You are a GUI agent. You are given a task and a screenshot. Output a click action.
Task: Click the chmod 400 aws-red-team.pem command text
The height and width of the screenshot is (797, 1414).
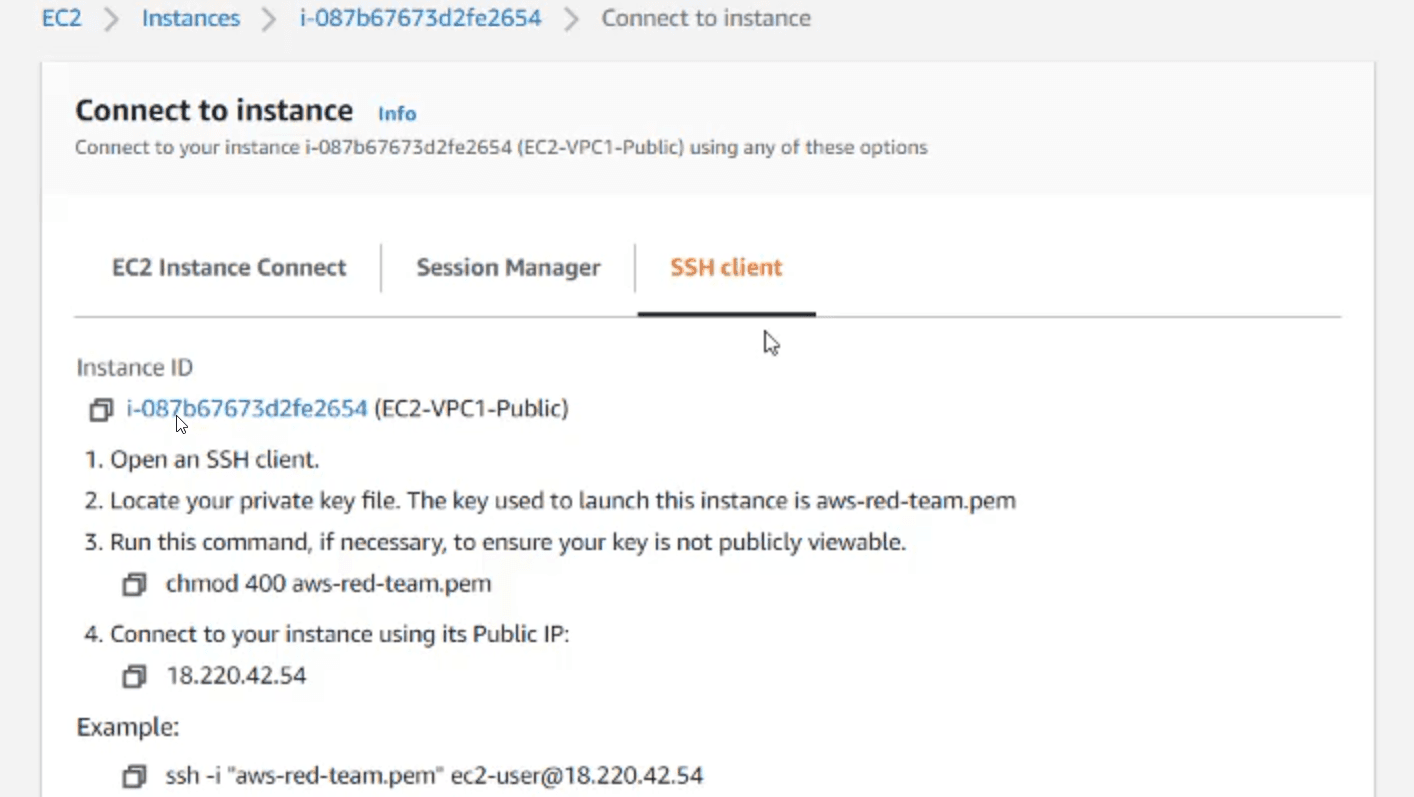point(328,584)
